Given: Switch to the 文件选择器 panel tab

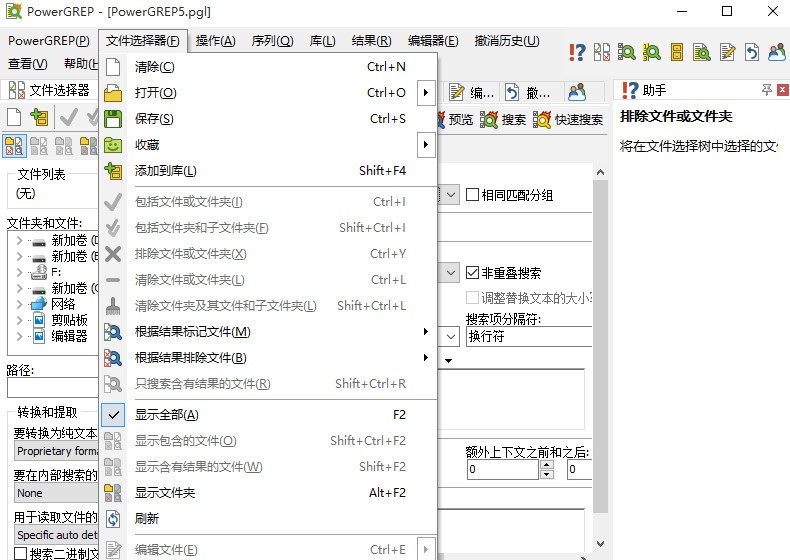Looking at the screenshot, I should point(49,90).
